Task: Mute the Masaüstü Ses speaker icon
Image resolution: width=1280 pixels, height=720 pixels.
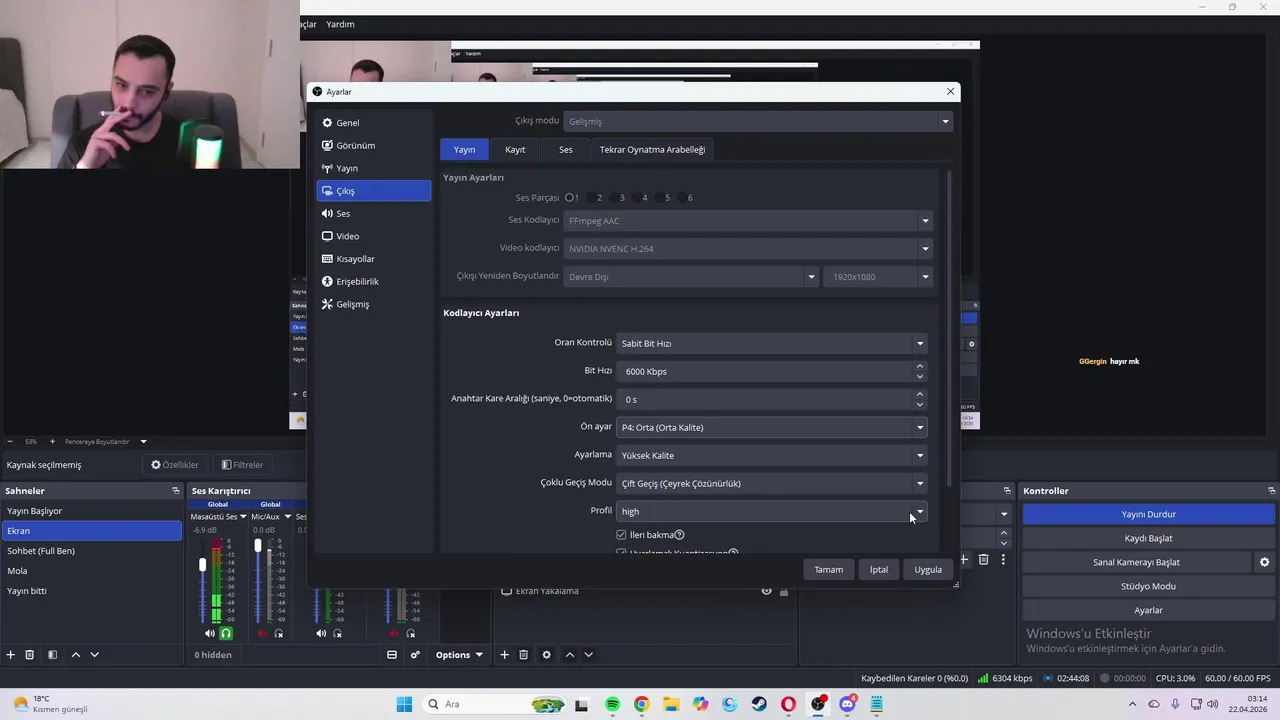Action: pyautogui.click(x=210, y=633)
